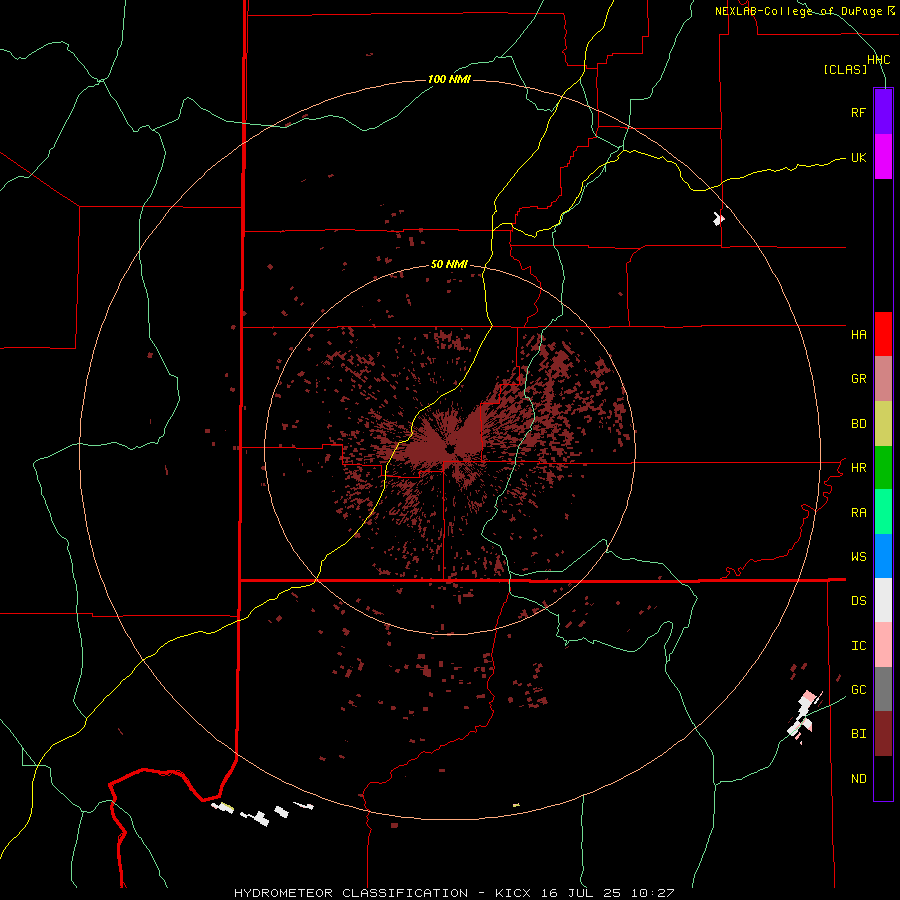Click the GC gray legend swatch
900x900 pixels.
coord(883,689)
